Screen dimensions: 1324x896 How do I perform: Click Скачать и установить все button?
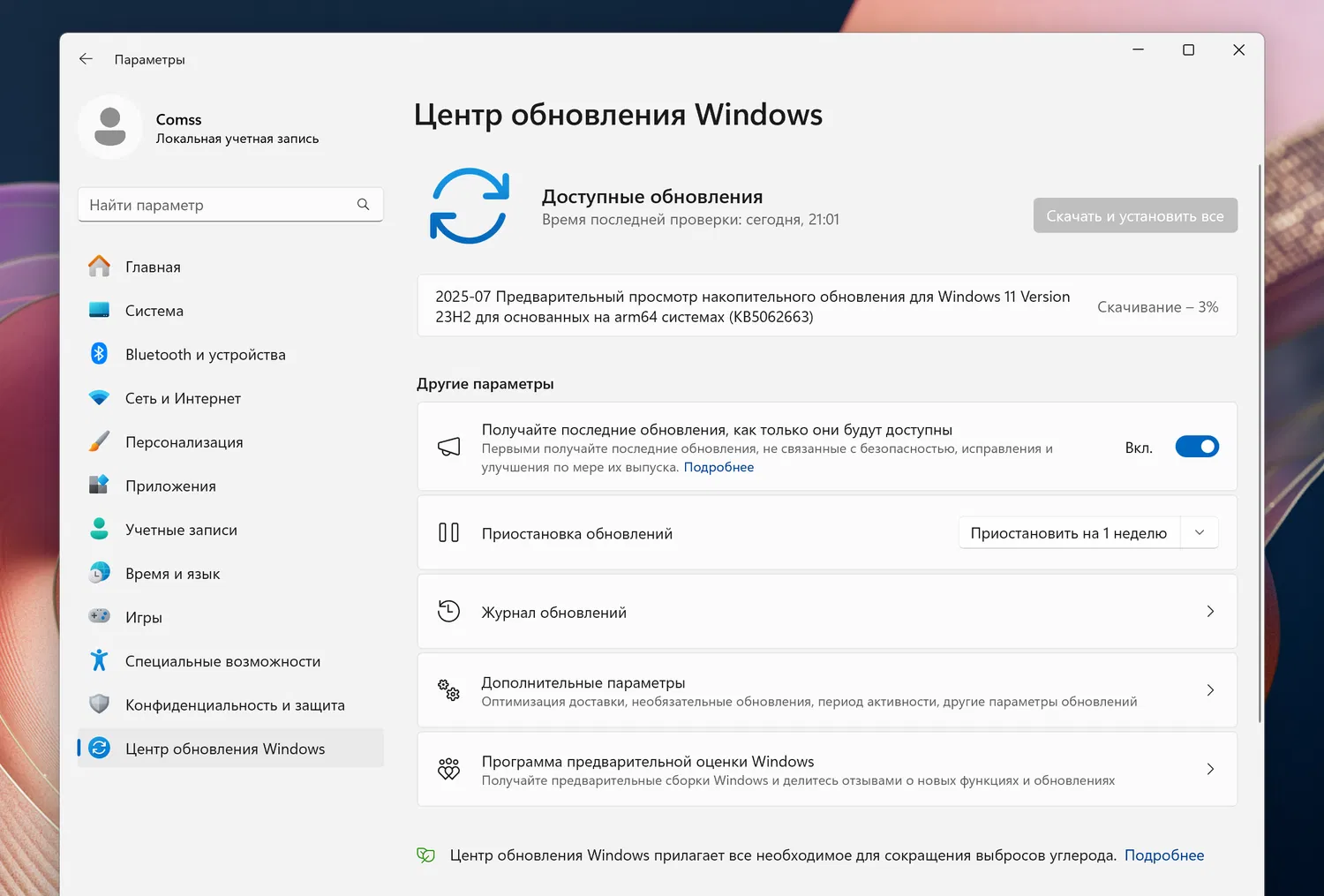coord(1135,215)
